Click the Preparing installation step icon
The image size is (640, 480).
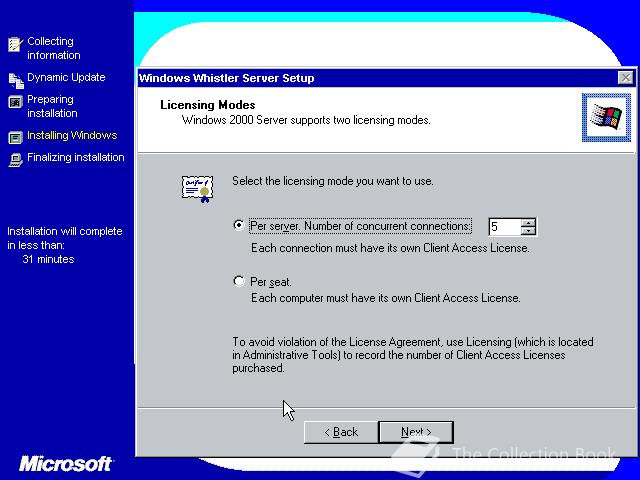[16, 102]
